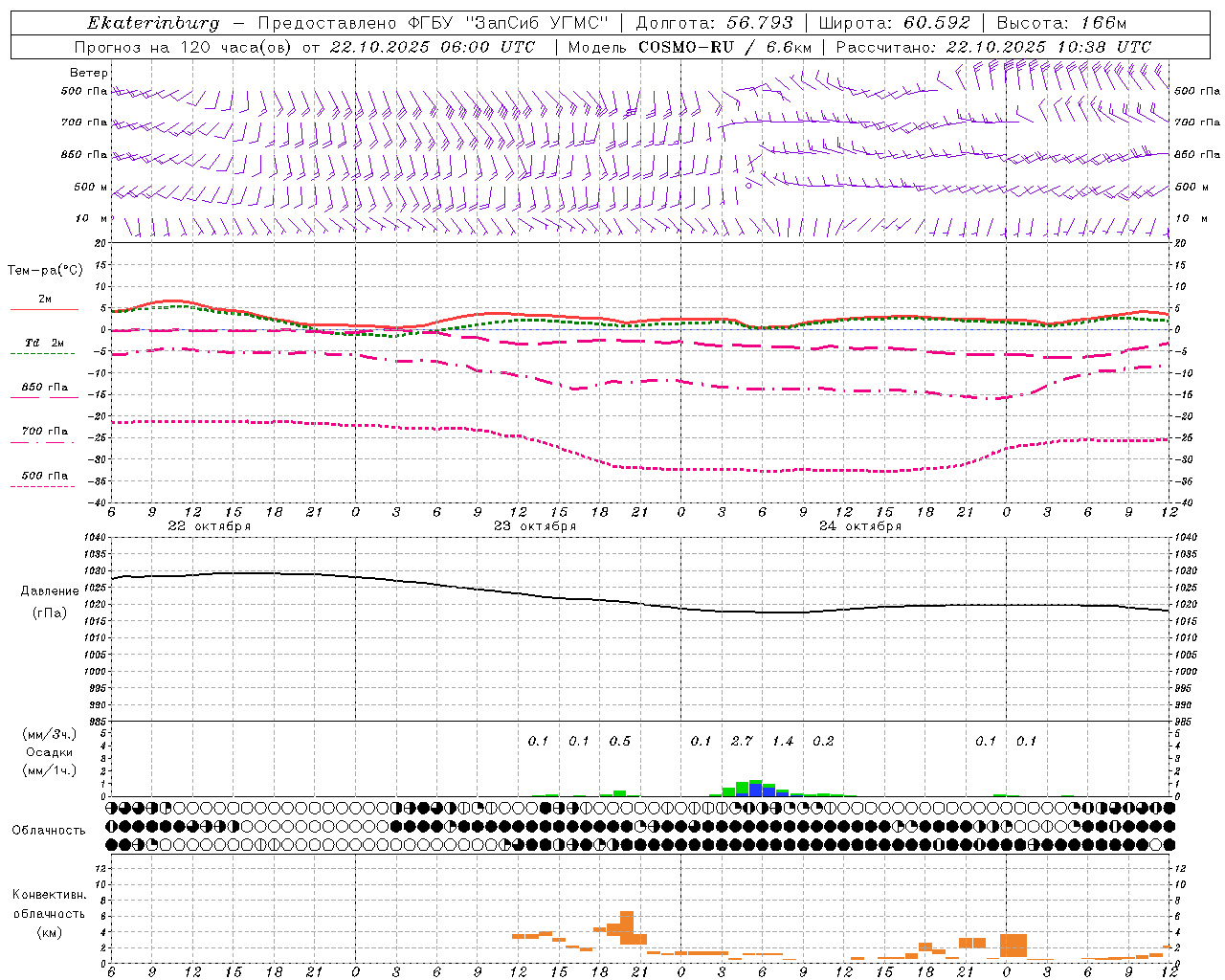The image size is (1225, 980).
Task: Click the '(мм/1ч.)' precipitation unit label
Action: point(49,770)
